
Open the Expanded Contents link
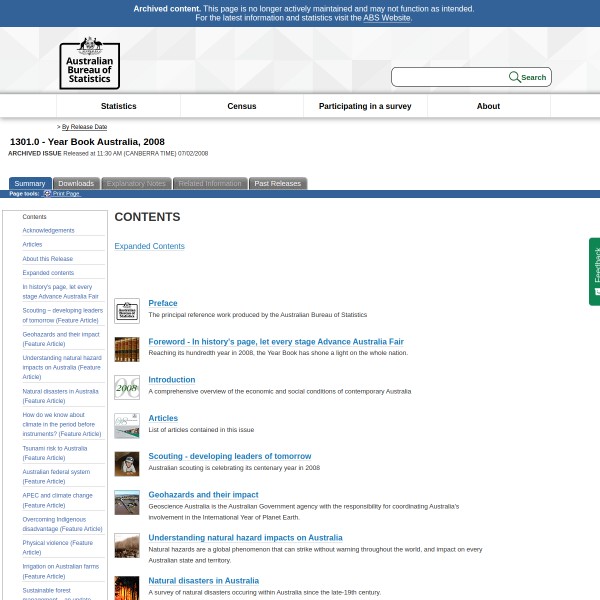pyautogui.click(x=149, y=246)
